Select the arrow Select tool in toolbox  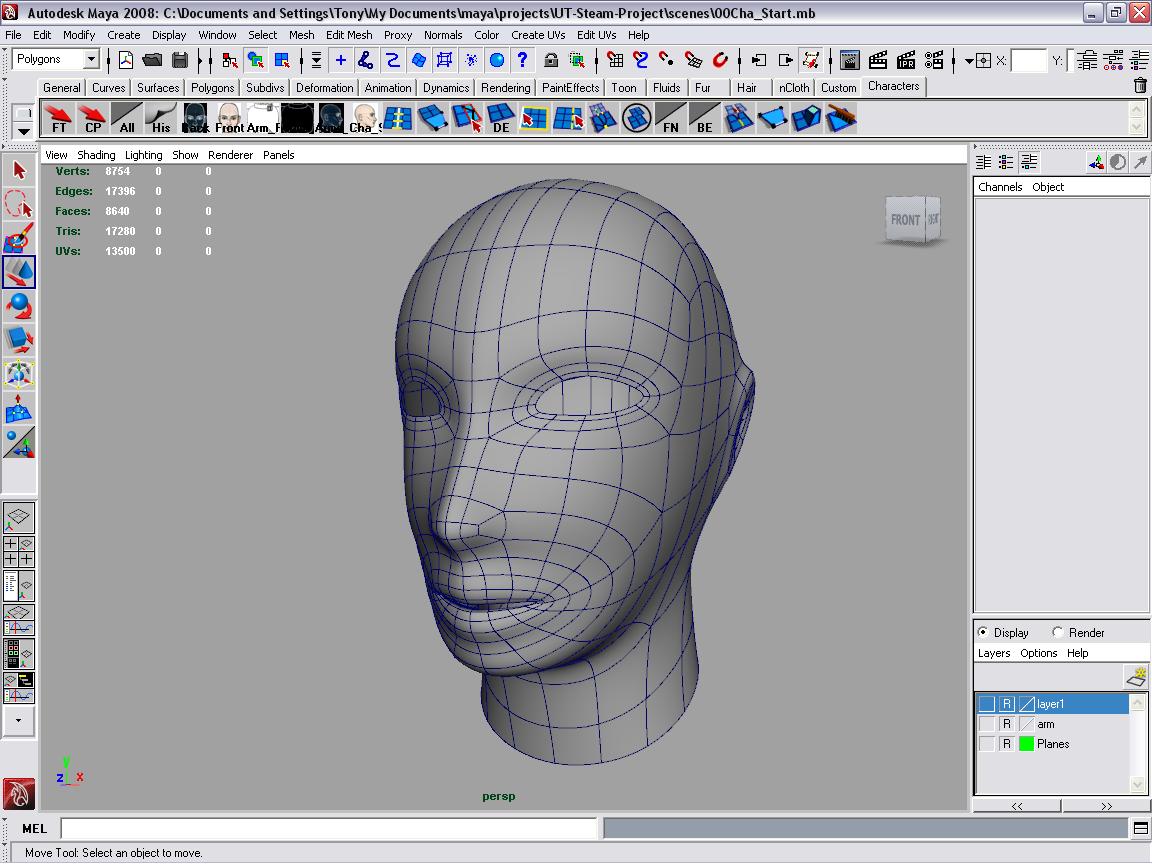19,170
